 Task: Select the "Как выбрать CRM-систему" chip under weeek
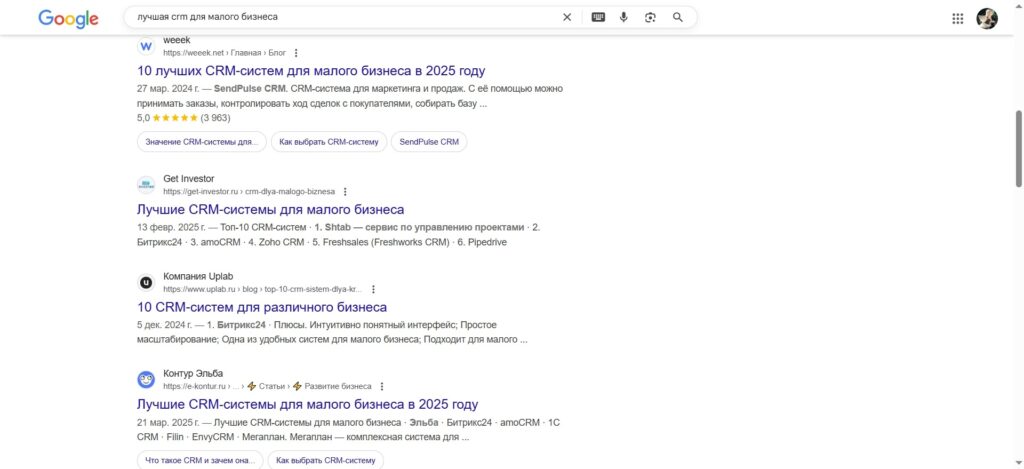[329, 142]
